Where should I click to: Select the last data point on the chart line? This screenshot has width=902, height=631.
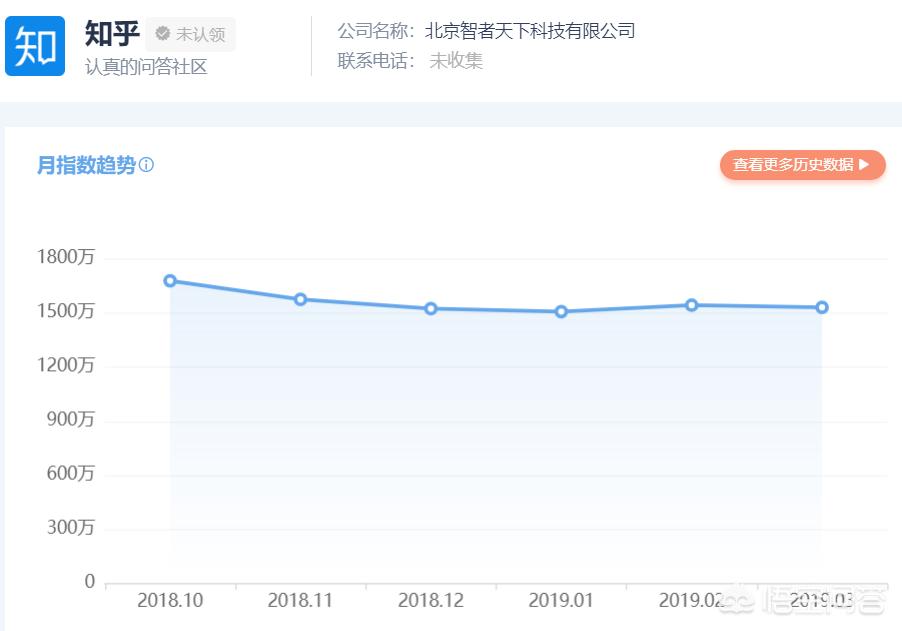click(x=822, y=307)
